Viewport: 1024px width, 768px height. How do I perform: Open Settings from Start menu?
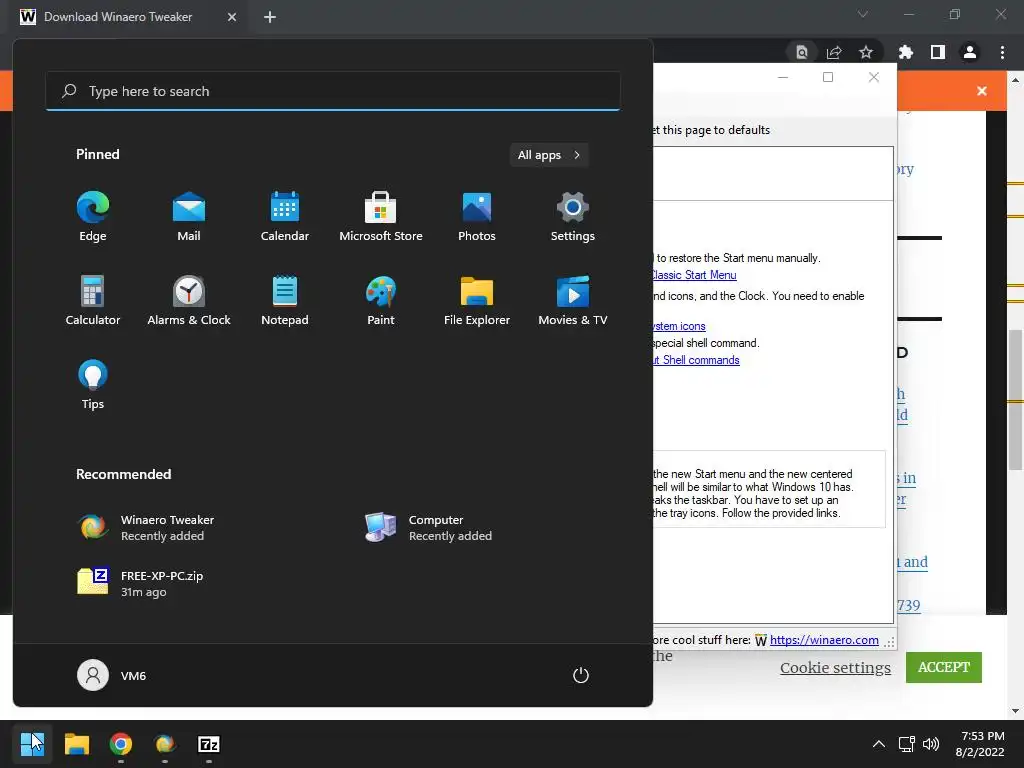pyautogui.click(x=573, y=217)
